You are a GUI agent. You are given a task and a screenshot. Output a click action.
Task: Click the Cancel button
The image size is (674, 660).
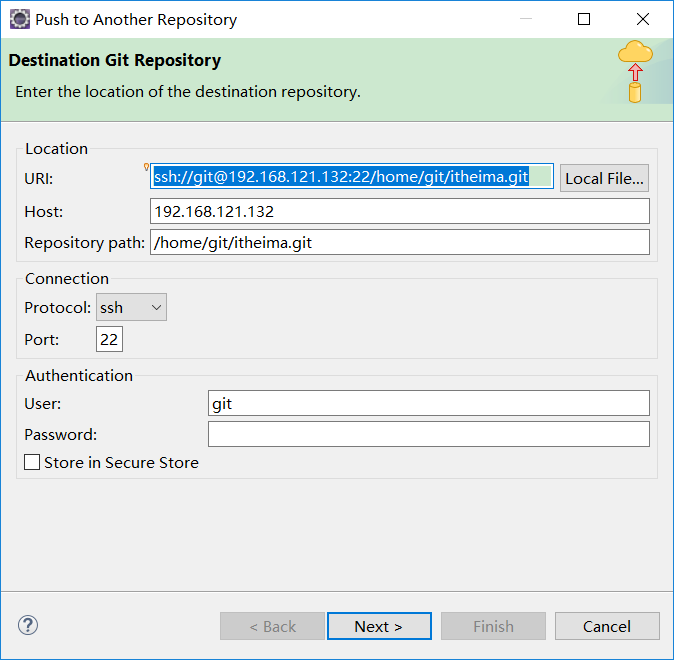coord(607,626)
